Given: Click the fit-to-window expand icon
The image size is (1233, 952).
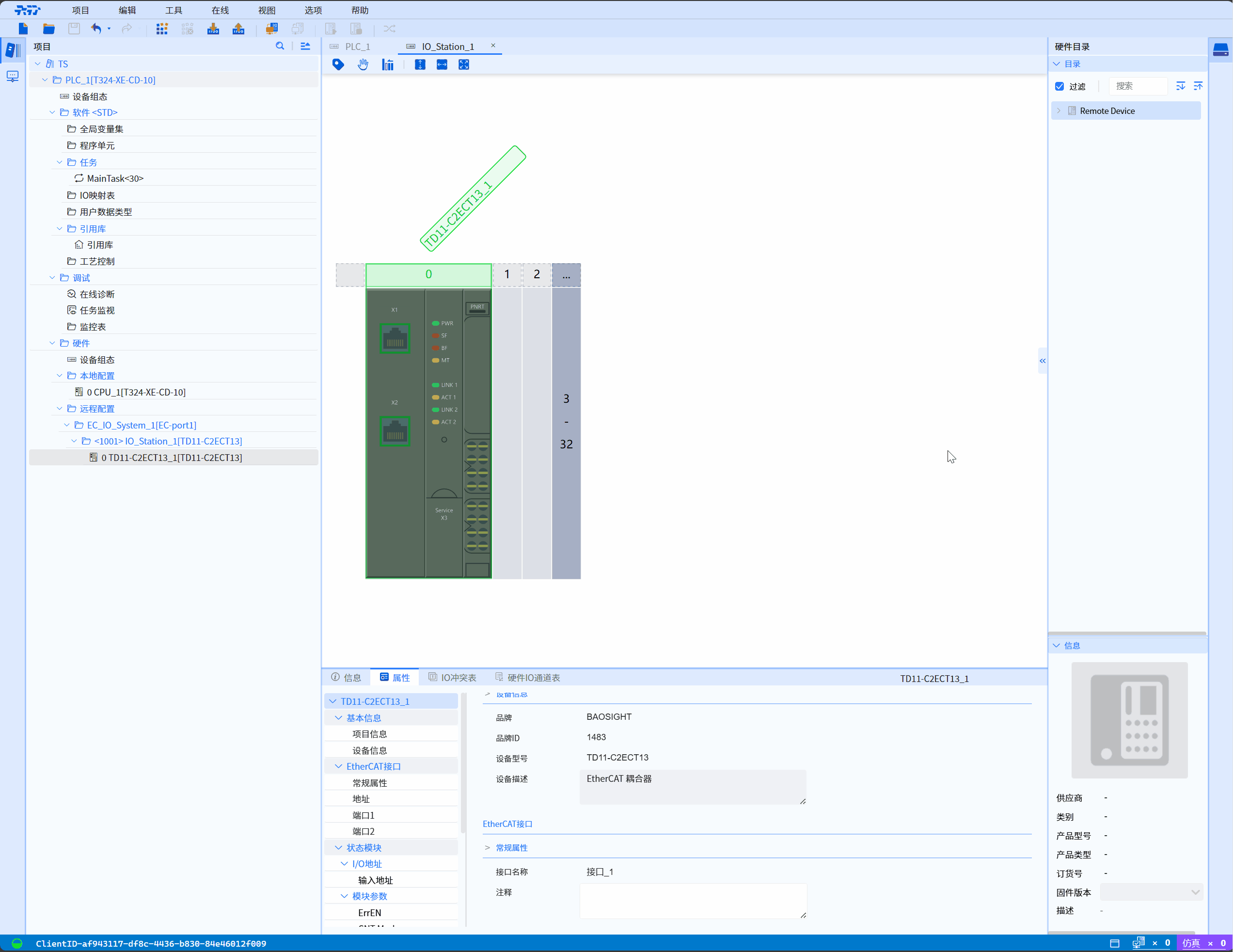Looking at the screenshot, I should (x=463, y=65).
